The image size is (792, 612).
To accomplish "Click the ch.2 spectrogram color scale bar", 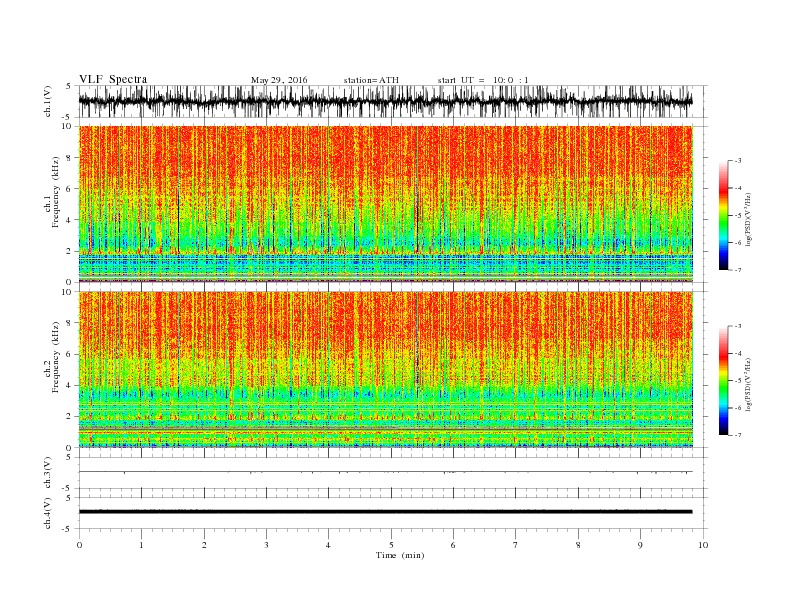I will 723,381.
